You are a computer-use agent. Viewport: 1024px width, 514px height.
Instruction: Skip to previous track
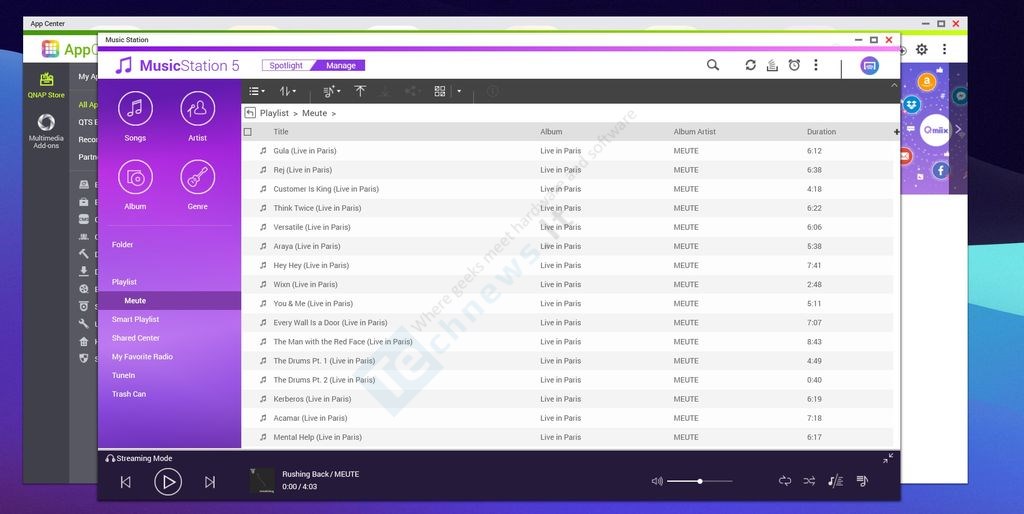tap(125, 482)
